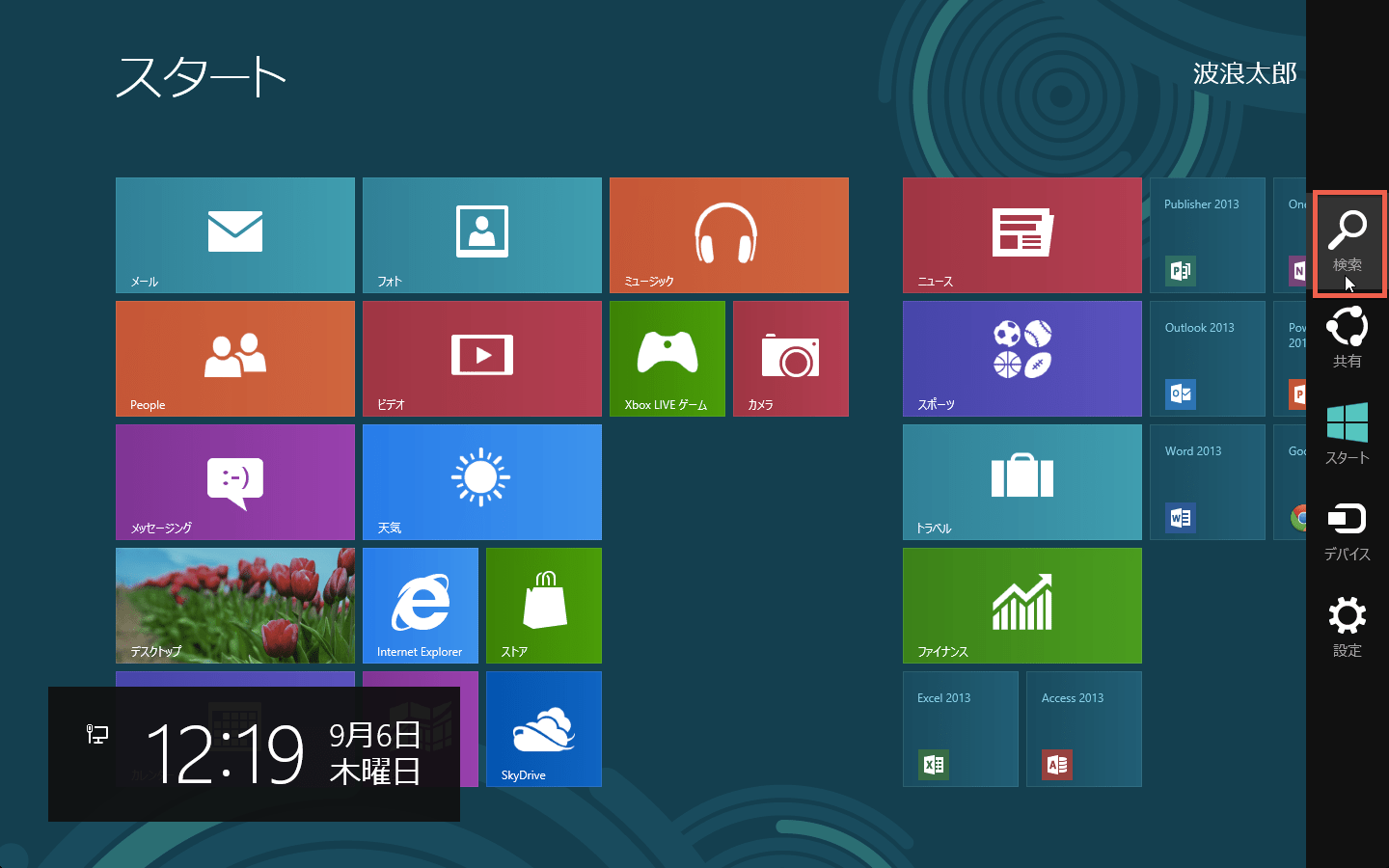The image size is (1389, 868).
Task: Open the SkyDrive tile
Action: 544,729
